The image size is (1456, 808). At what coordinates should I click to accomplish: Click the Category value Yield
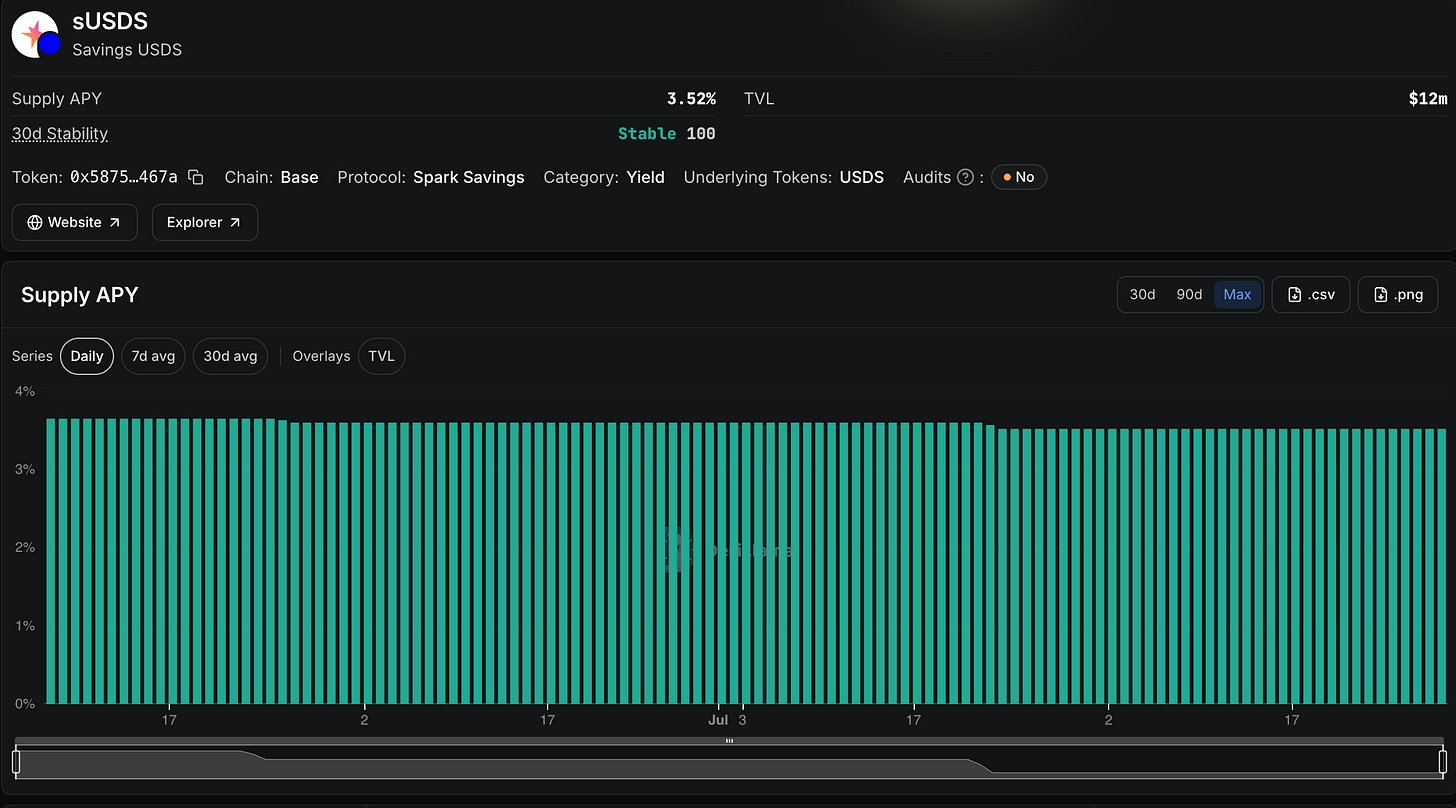(x=645, y=177)
